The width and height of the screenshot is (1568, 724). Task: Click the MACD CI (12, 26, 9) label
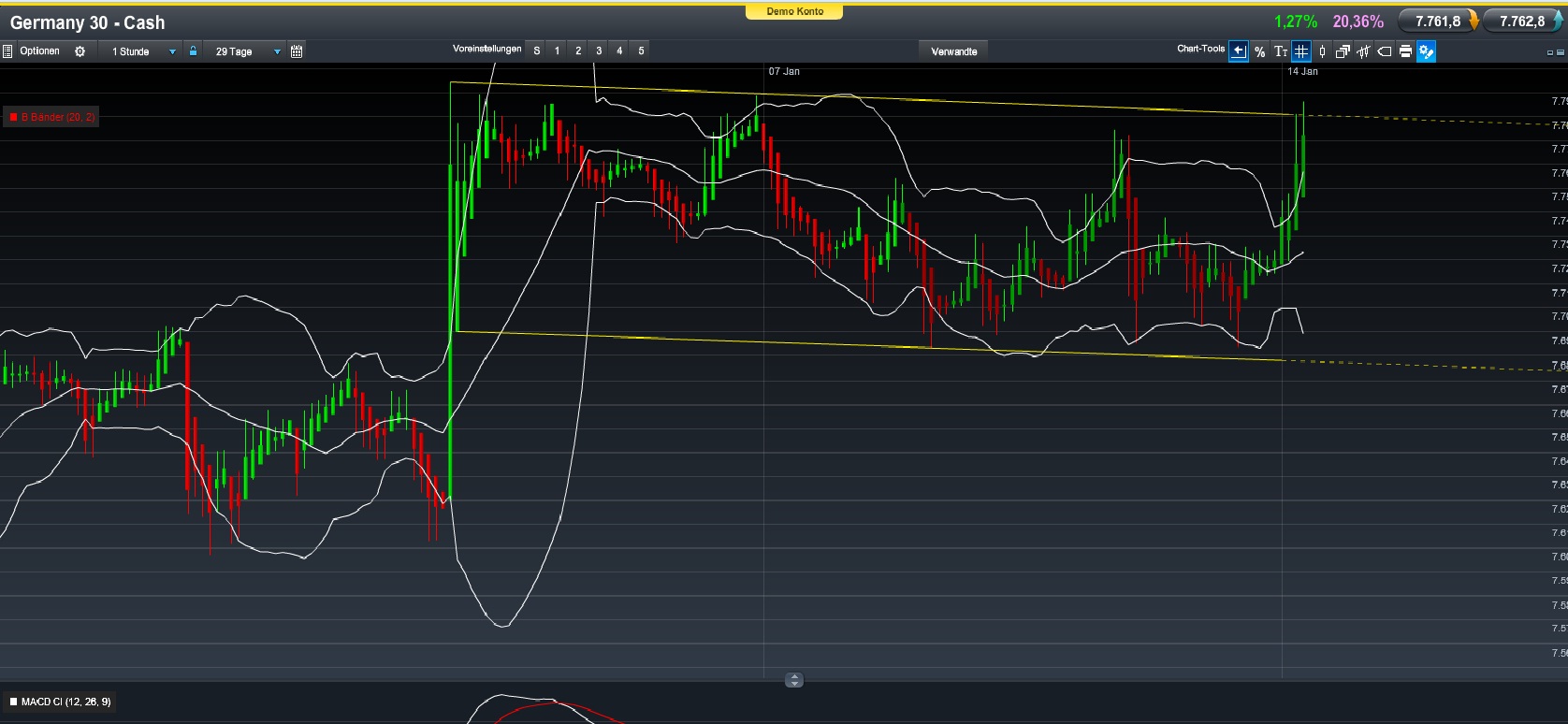65,702
